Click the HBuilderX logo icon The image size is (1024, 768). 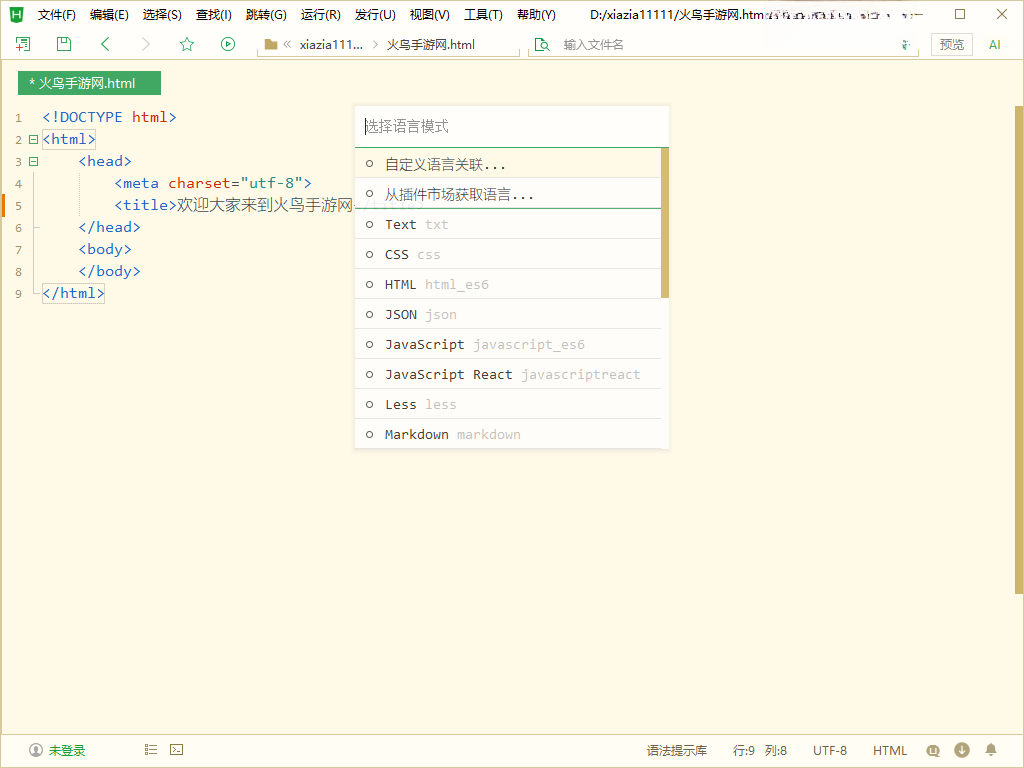point(16,14)
